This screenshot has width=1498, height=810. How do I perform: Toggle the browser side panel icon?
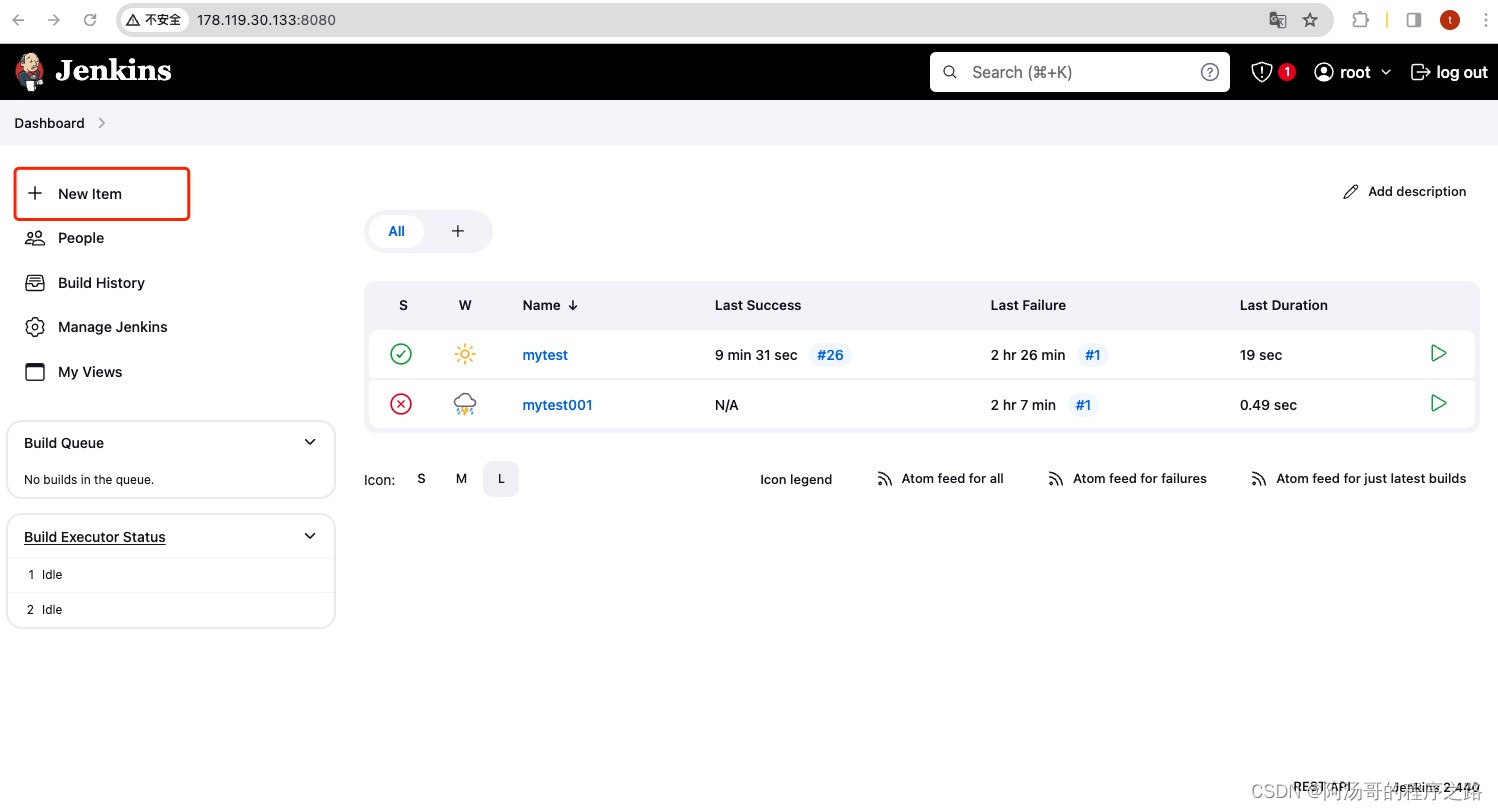1414,20
